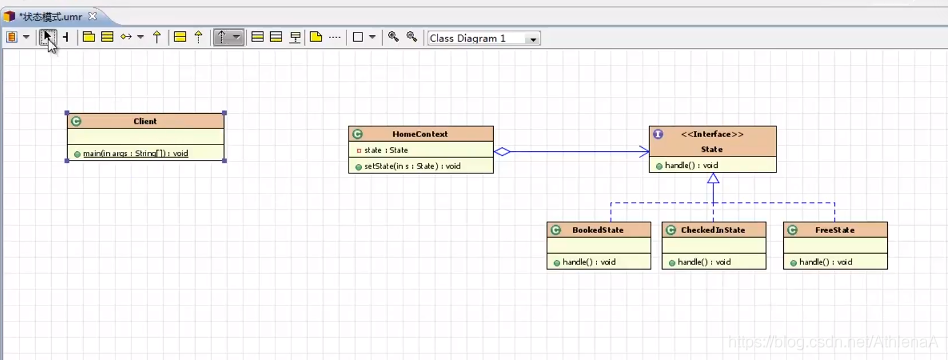The image size is (948, 360).
Task: Click the <<Interface>> stereotype label
Action: [713, 134]
